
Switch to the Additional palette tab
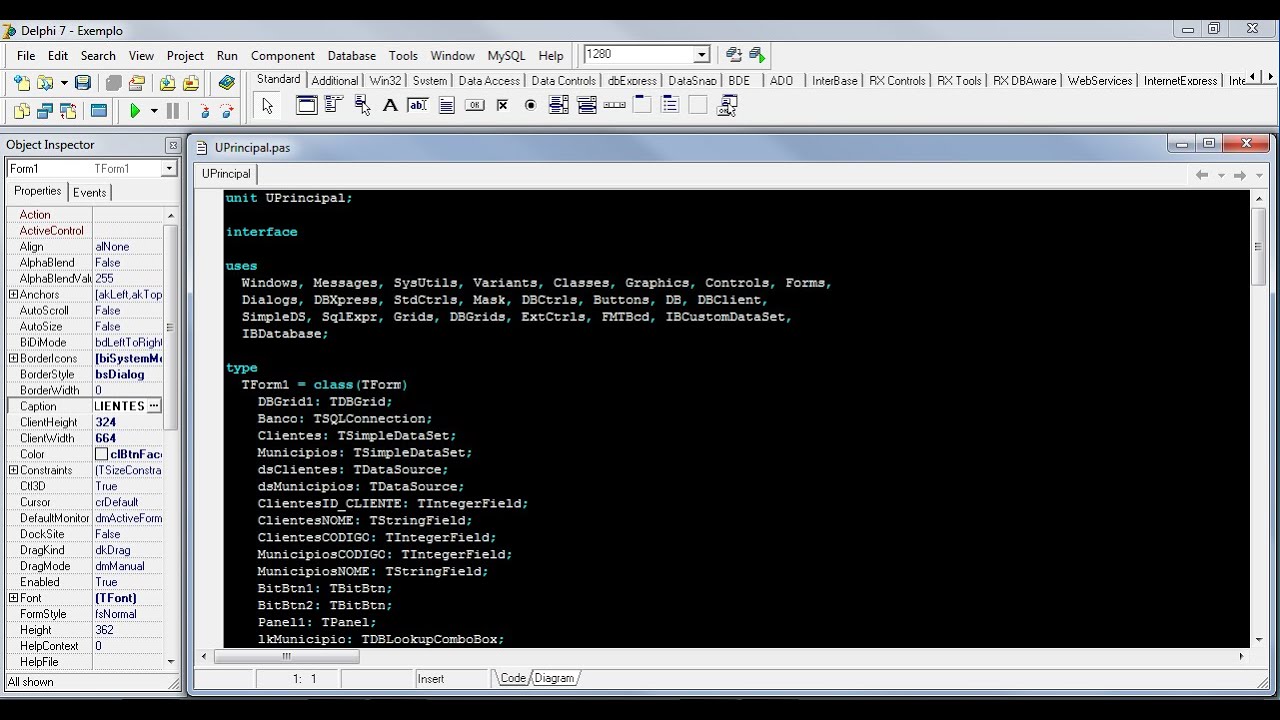(x=335, y=81)
